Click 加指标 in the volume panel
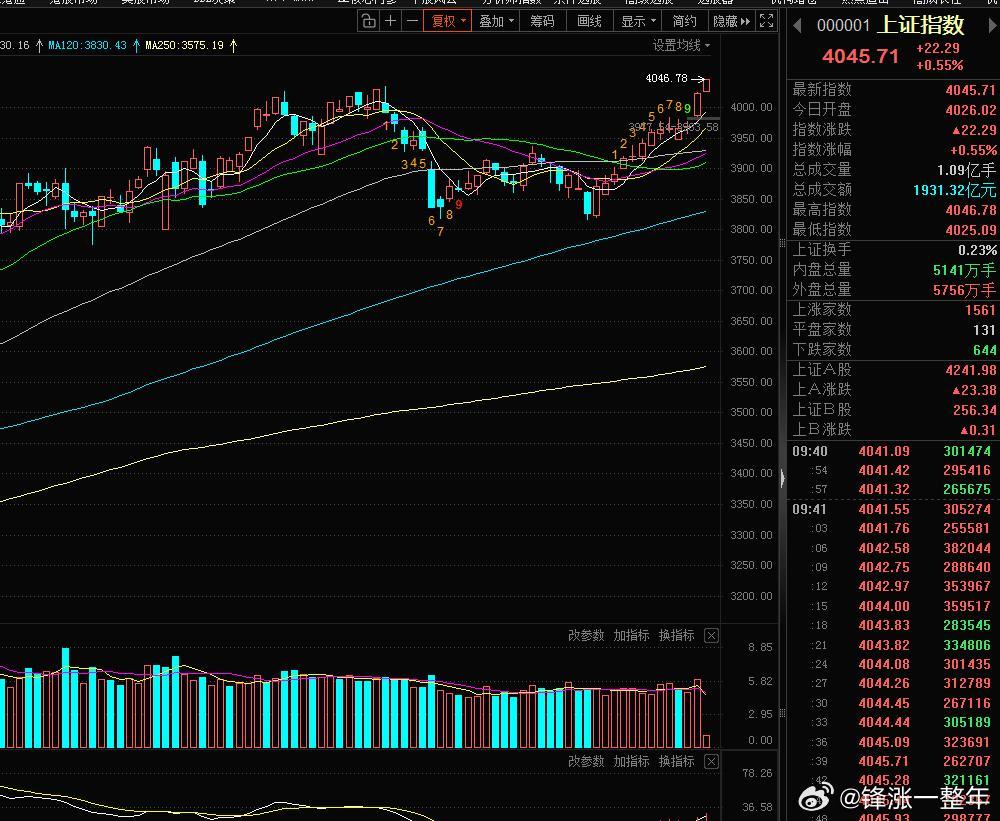 pos(631,635)
